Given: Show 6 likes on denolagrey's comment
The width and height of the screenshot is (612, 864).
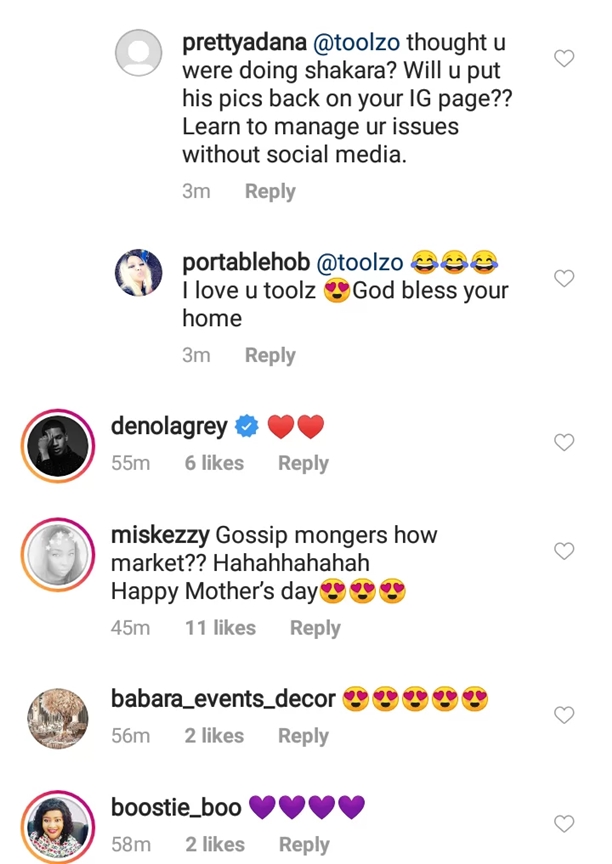Looking at the screenshot, I should pos(214,463).
